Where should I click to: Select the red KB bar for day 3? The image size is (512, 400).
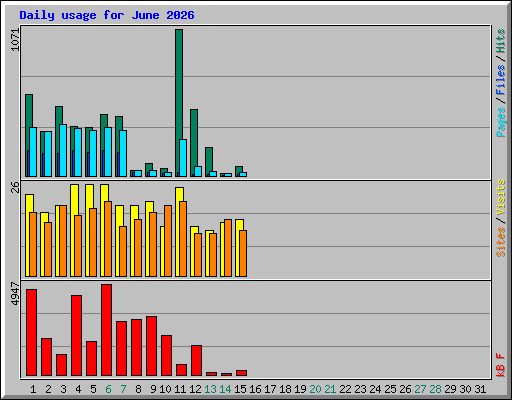point(61,365)
